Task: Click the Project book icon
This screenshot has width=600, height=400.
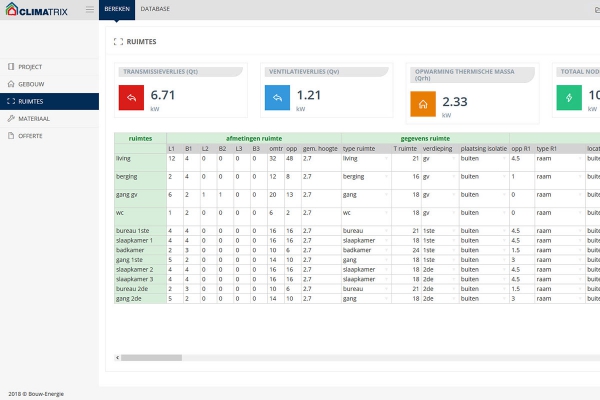Action: (11, 67)
